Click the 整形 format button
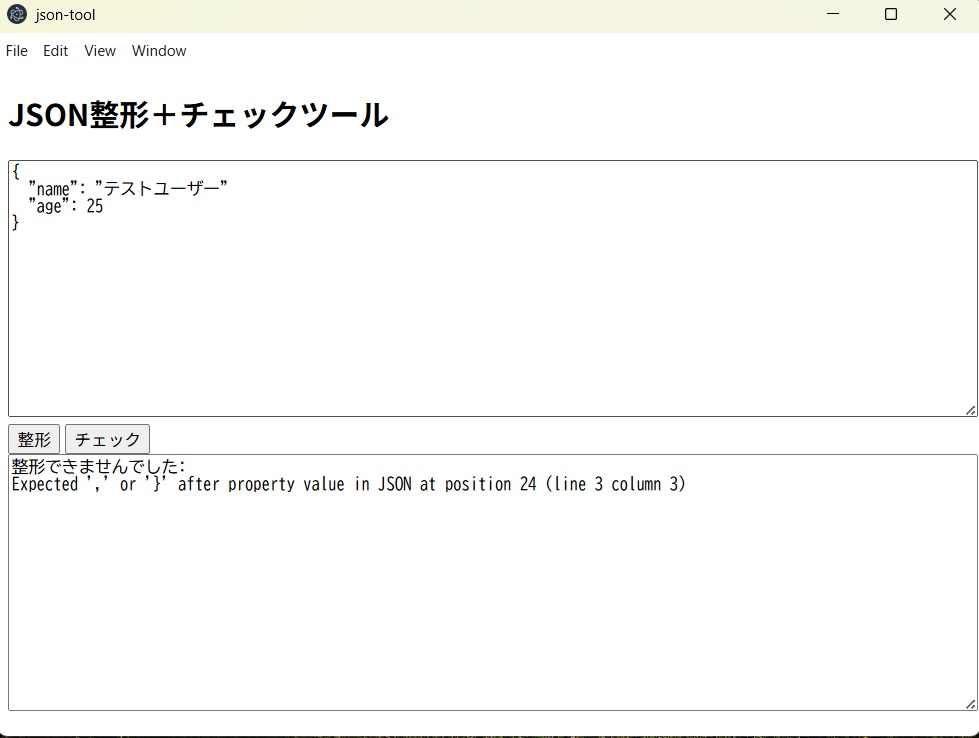The height and width of the screenshot is (738, 979). [34, 439]
